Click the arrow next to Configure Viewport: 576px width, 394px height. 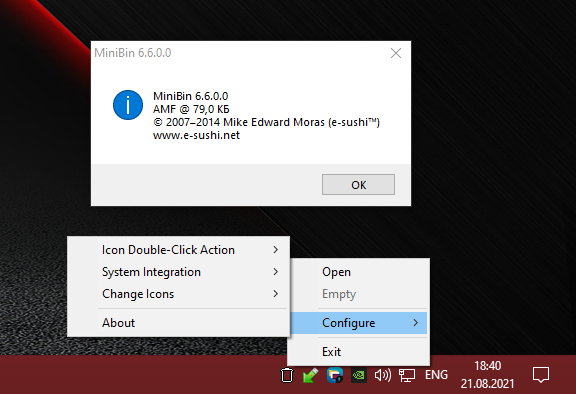[x=415, y=323]
